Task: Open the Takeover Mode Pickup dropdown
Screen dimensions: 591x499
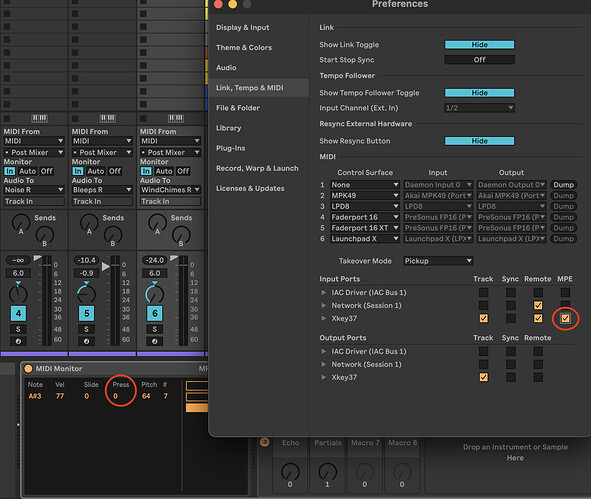Action: (438, 261)
